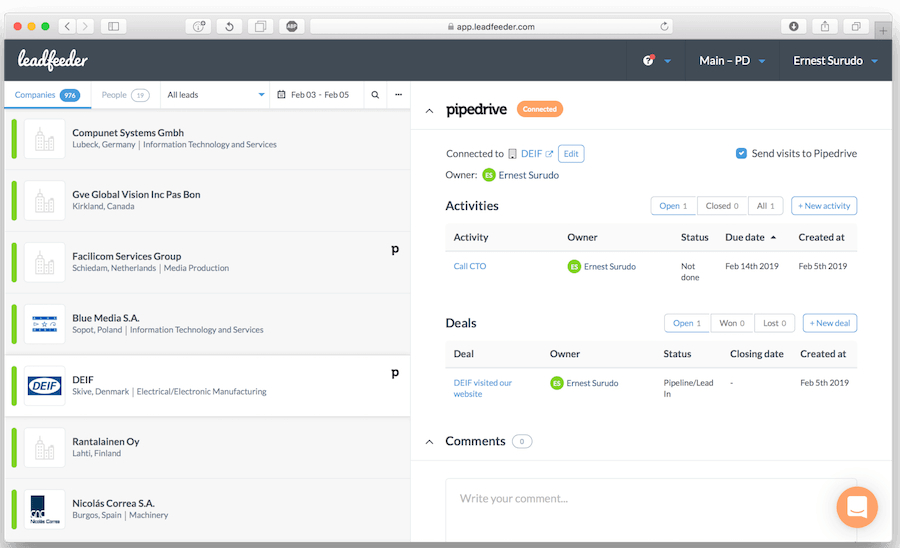Select the Rantalainen Oy lead row
This screenshot has width=900, height=548.
tap(208, 448)
